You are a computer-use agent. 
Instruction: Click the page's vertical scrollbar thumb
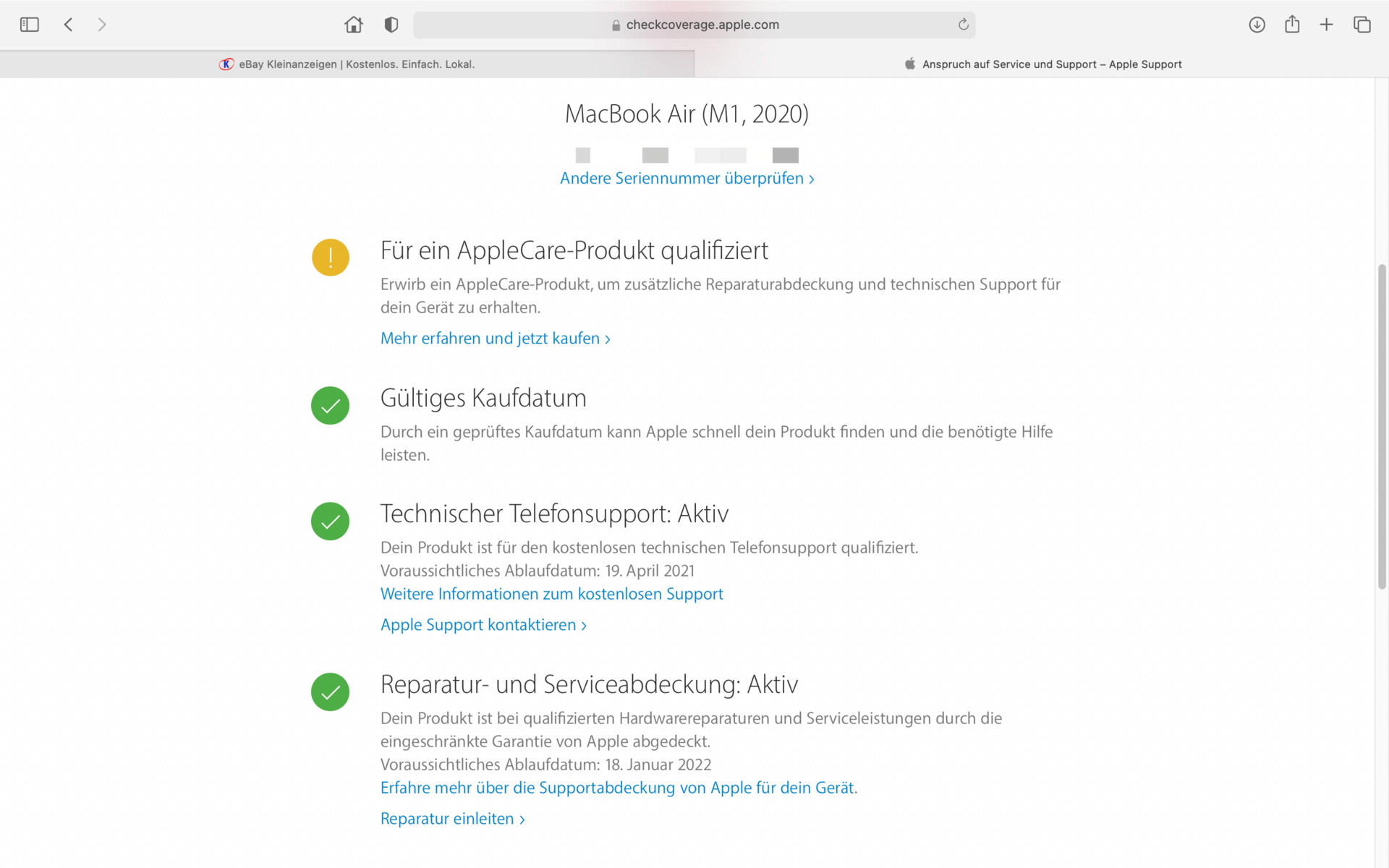1382,427
